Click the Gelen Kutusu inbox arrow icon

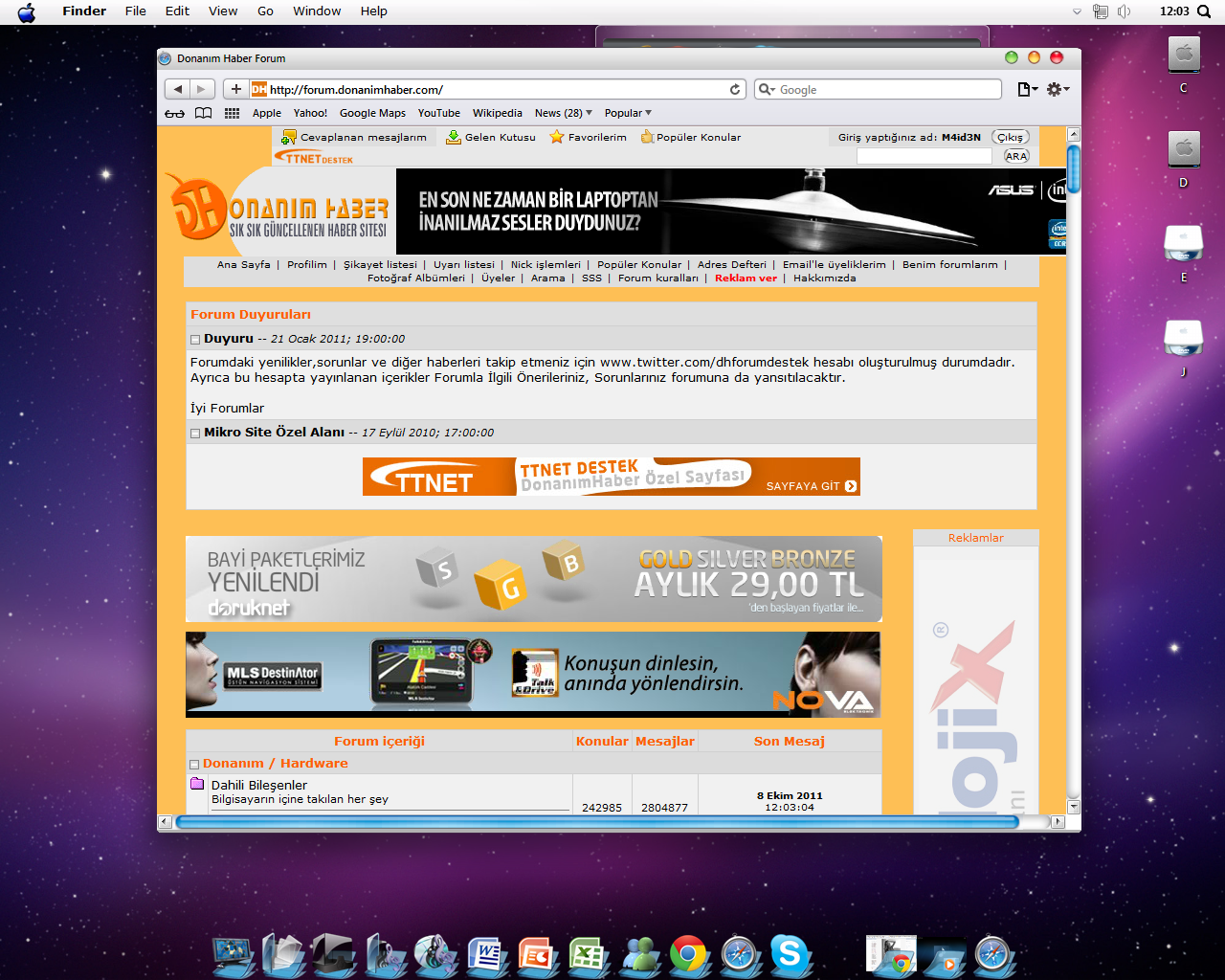point(454,137)
